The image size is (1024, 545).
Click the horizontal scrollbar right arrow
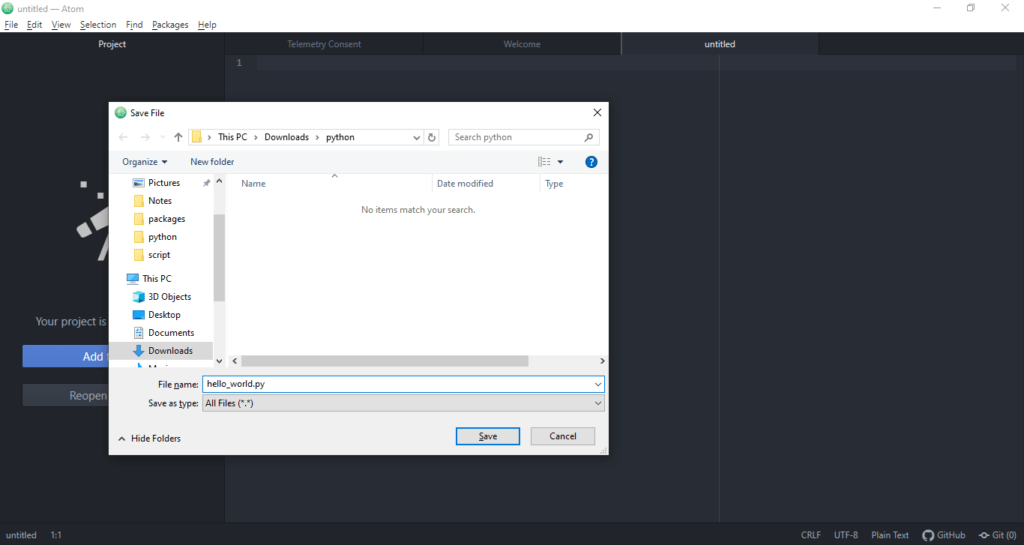[x=602, y=361]
